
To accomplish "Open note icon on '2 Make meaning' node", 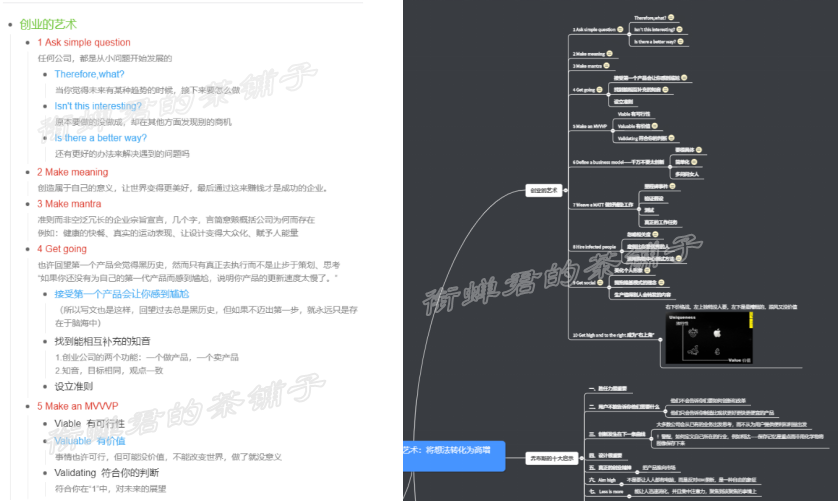I will click(x=609, y=53).
